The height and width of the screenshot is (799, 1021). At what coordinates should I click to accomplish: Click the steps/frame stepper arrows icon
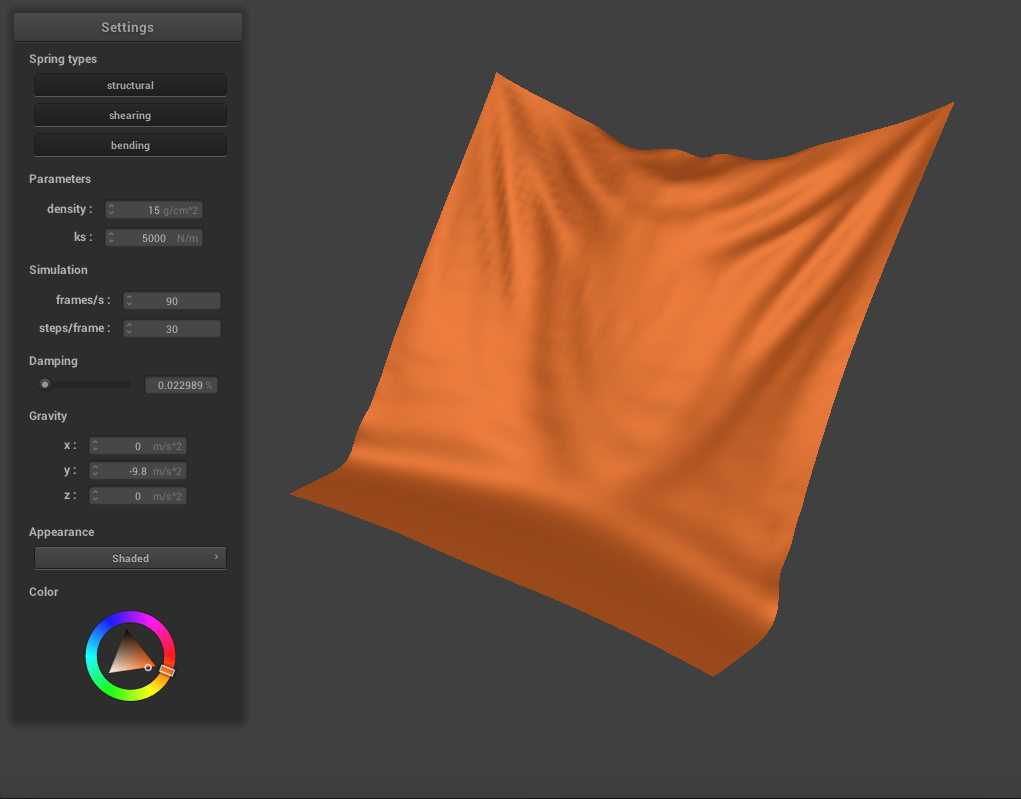coord(129,329)
